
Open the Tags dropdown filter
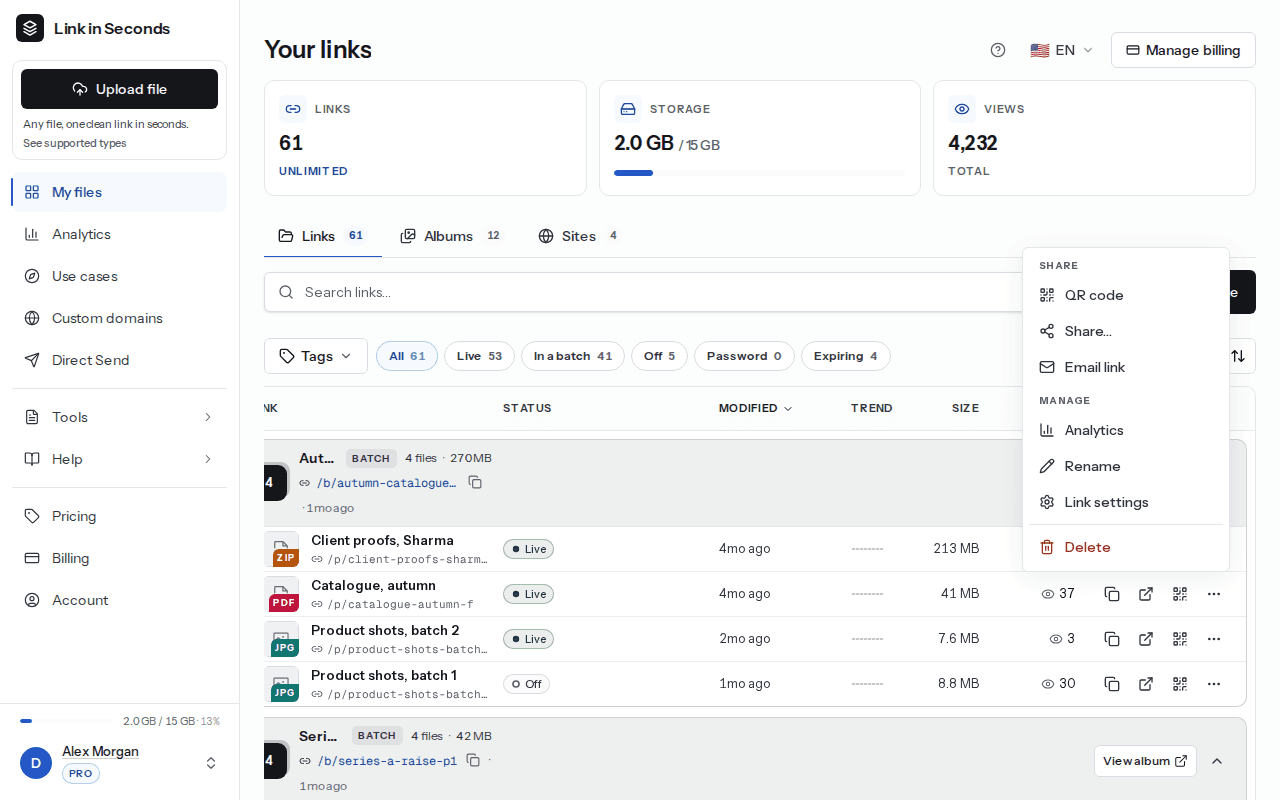click(x=316, y=356)
